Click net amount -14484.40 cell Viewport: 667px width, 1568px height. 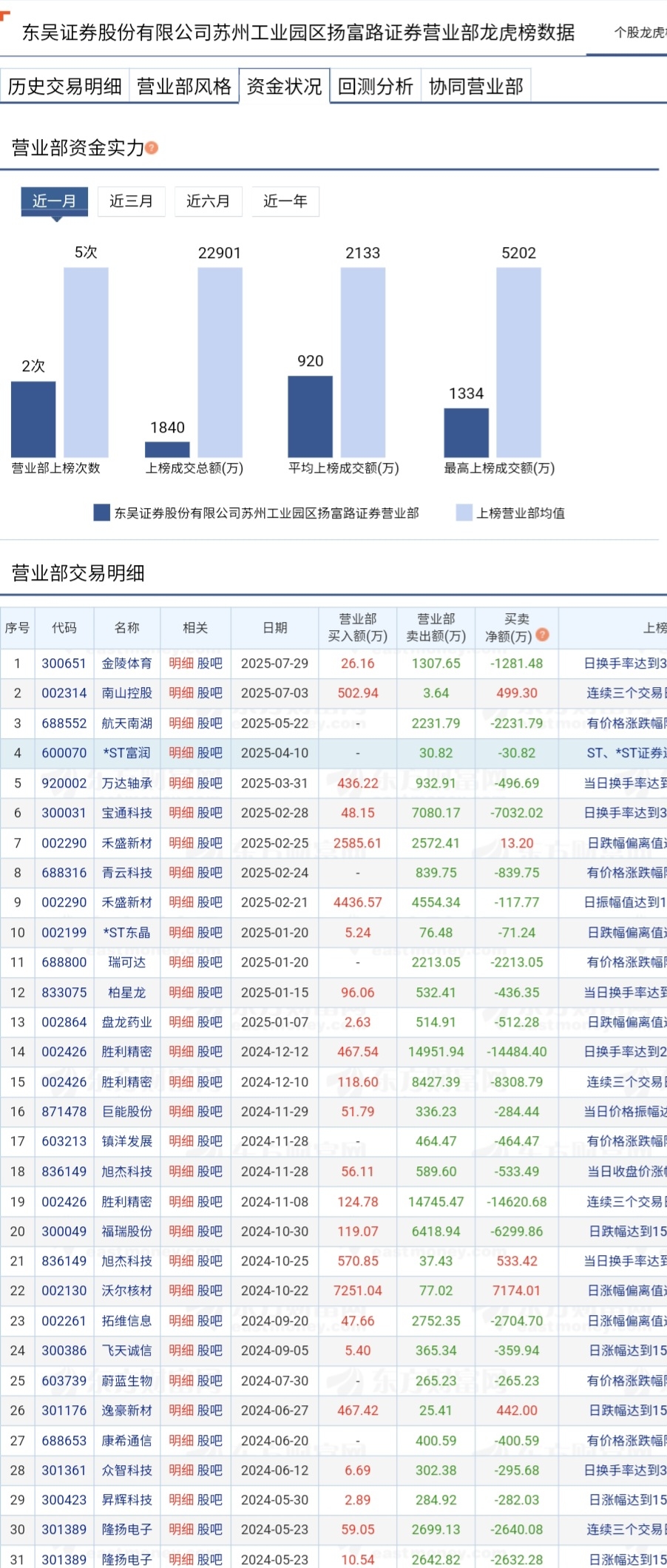click(x=517, y=1052)
